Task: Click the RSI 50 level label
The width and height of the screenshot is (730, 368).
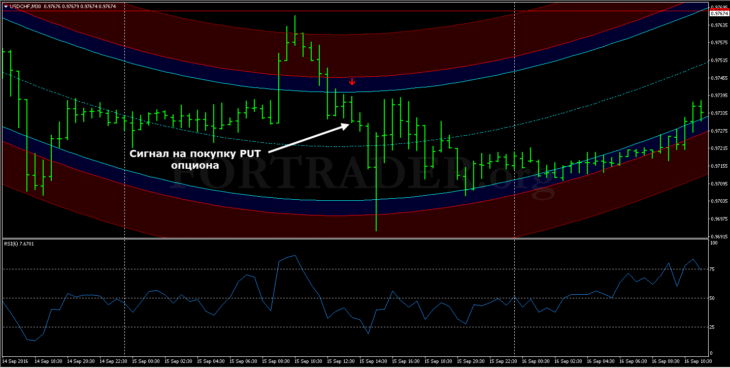Action: [x=713, y=298]
